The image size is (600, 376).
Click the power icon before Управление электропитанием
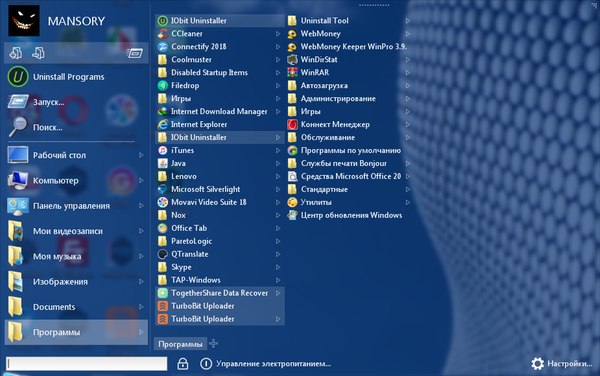[206, 364]
